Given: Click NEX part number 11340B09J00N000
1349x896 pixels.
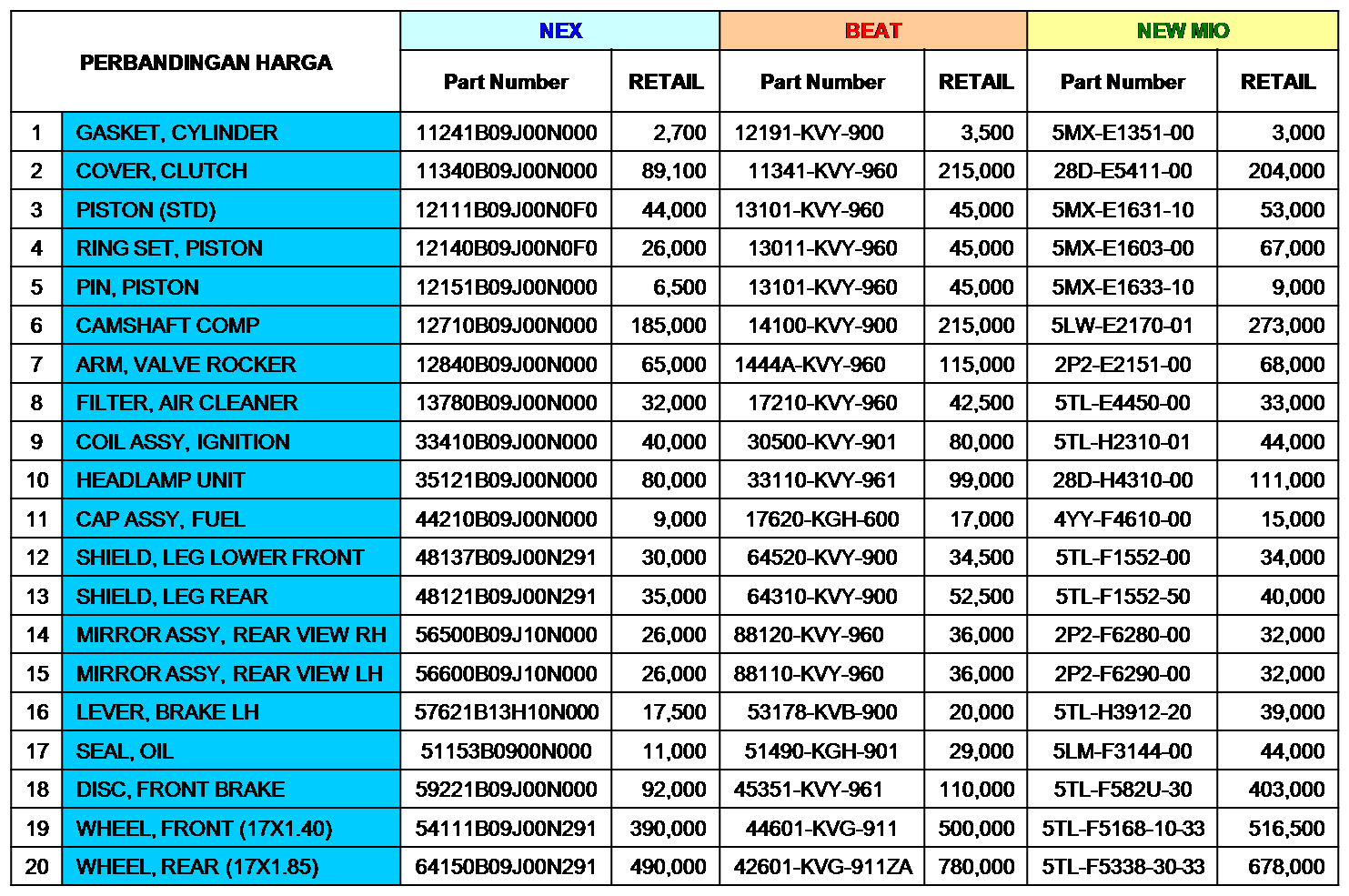Looking at the screenshot, I should (x=507, y=171).
